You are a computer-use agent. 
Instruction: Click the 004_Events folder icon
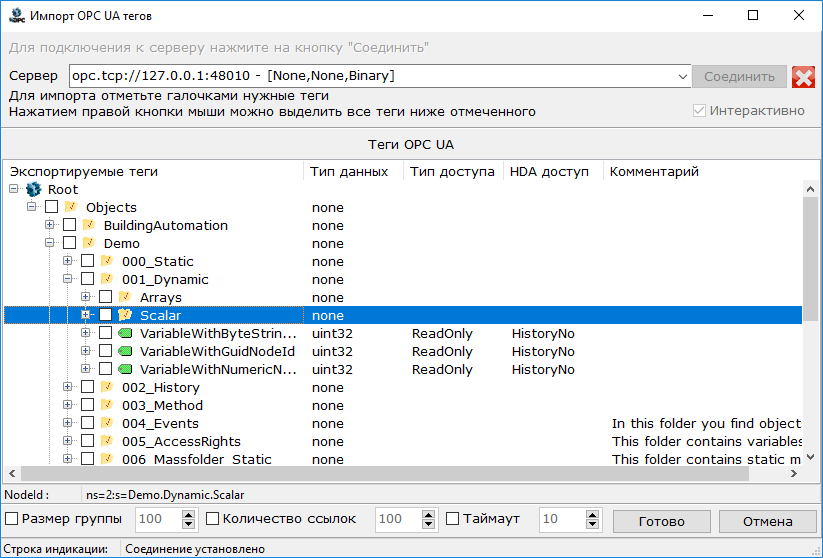coord(107,423)
